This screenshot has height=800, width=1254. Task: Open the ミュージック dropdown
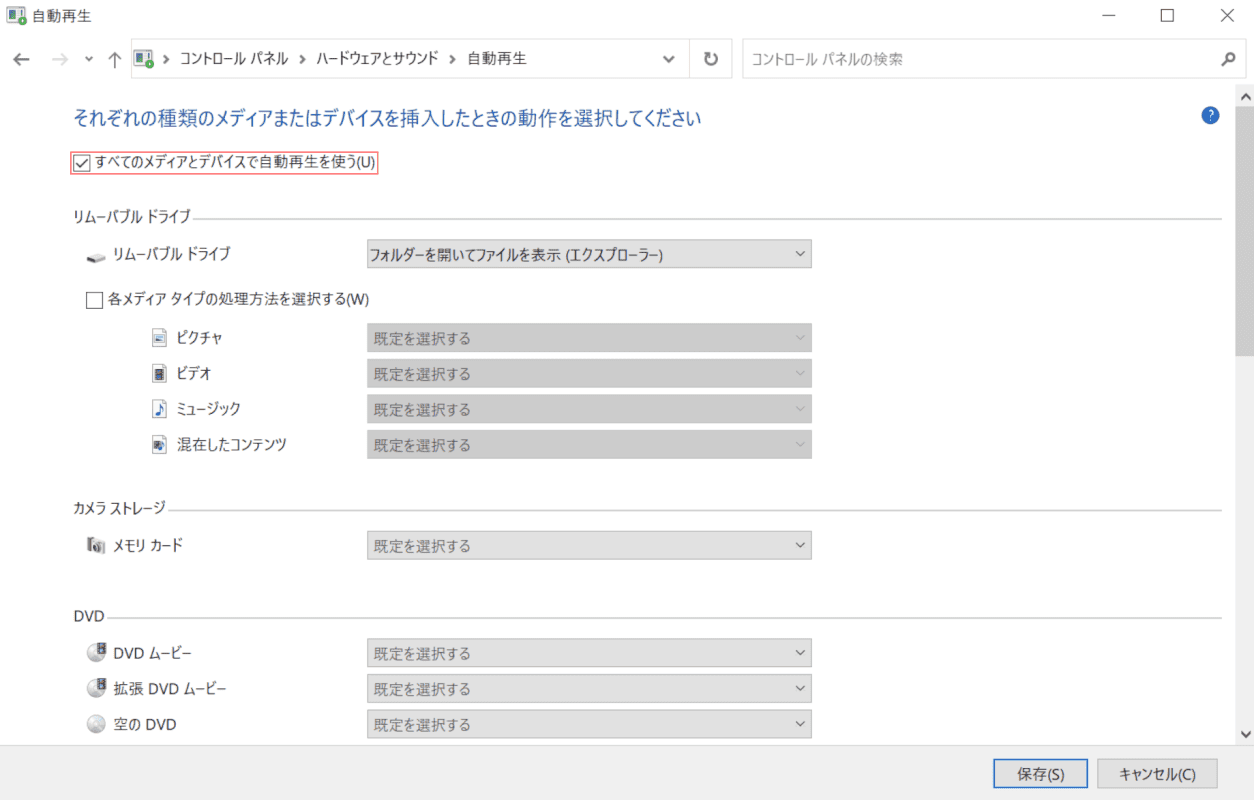(x=589, y=409)
